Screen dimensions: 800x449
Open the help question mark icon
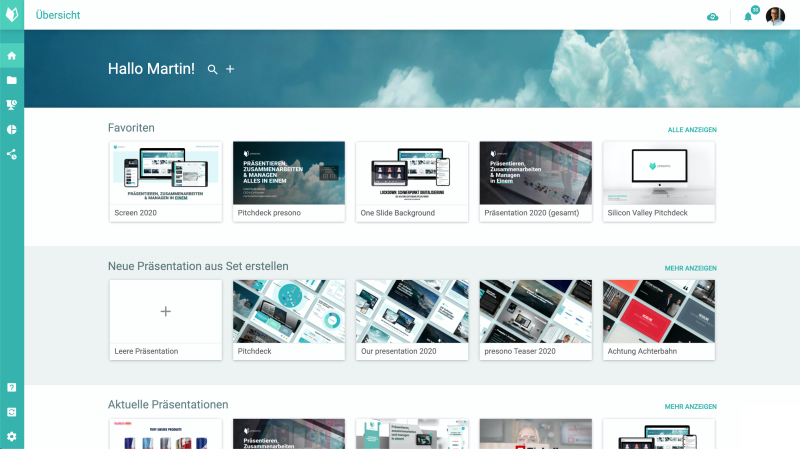[12, 387]
